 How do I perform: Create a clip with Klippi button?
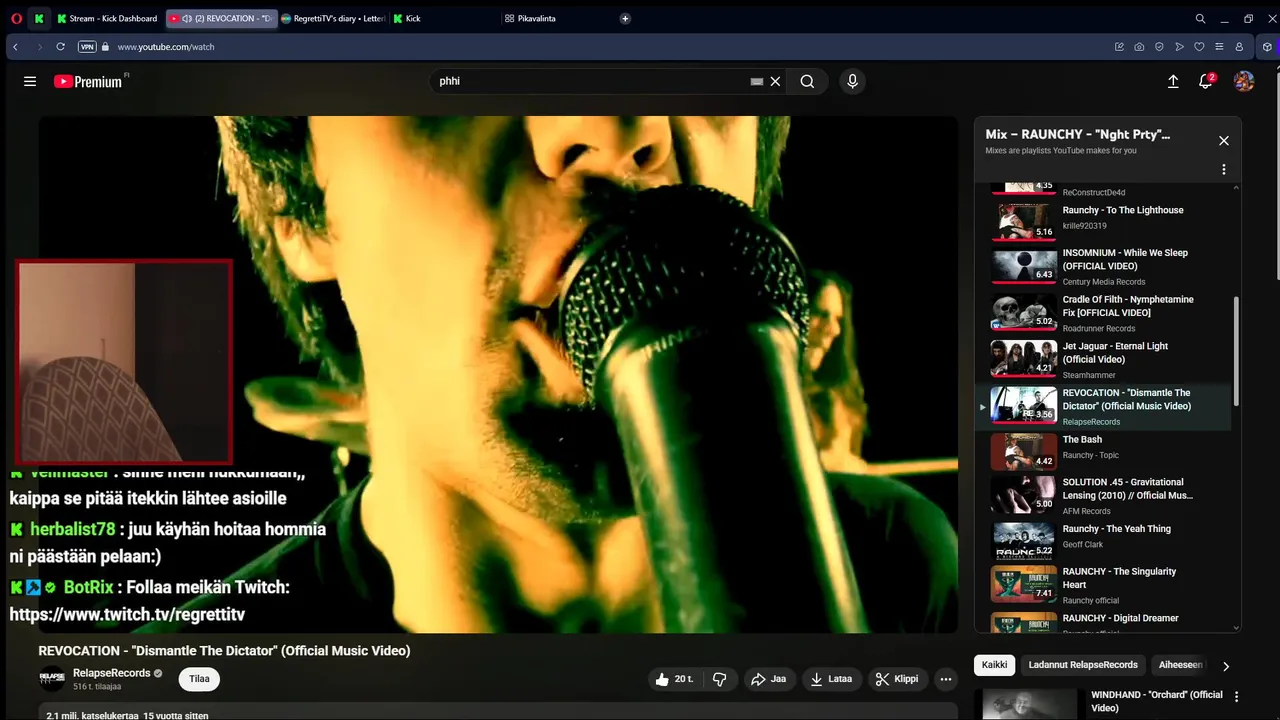(897, 679)
